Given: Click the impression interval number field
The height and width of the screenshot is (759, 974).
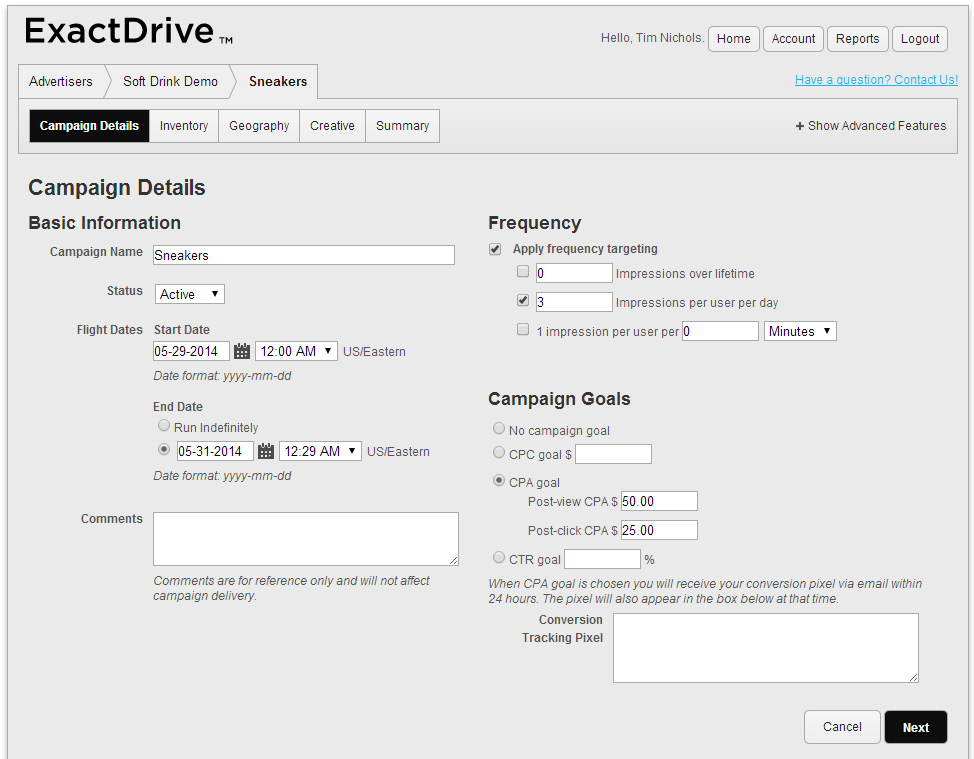Looking at the screenshot, I should click(721, 331).
